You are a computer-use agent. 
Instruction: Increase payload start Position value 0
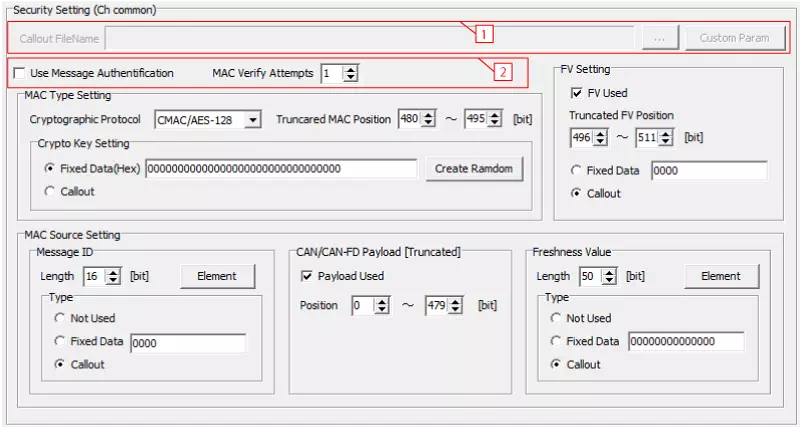click(382, 301)
